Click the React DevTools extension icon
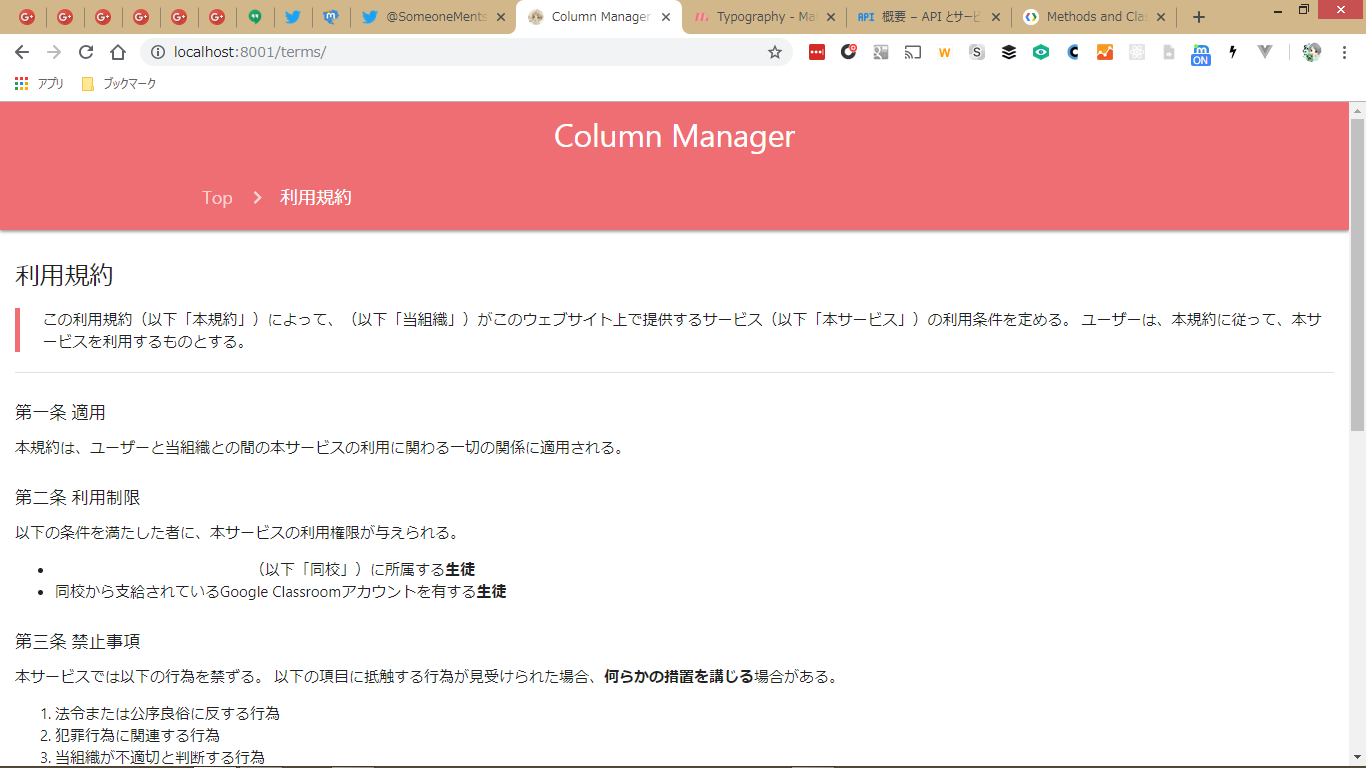Screen dimensions: 1366x768 pos(1136,52)
